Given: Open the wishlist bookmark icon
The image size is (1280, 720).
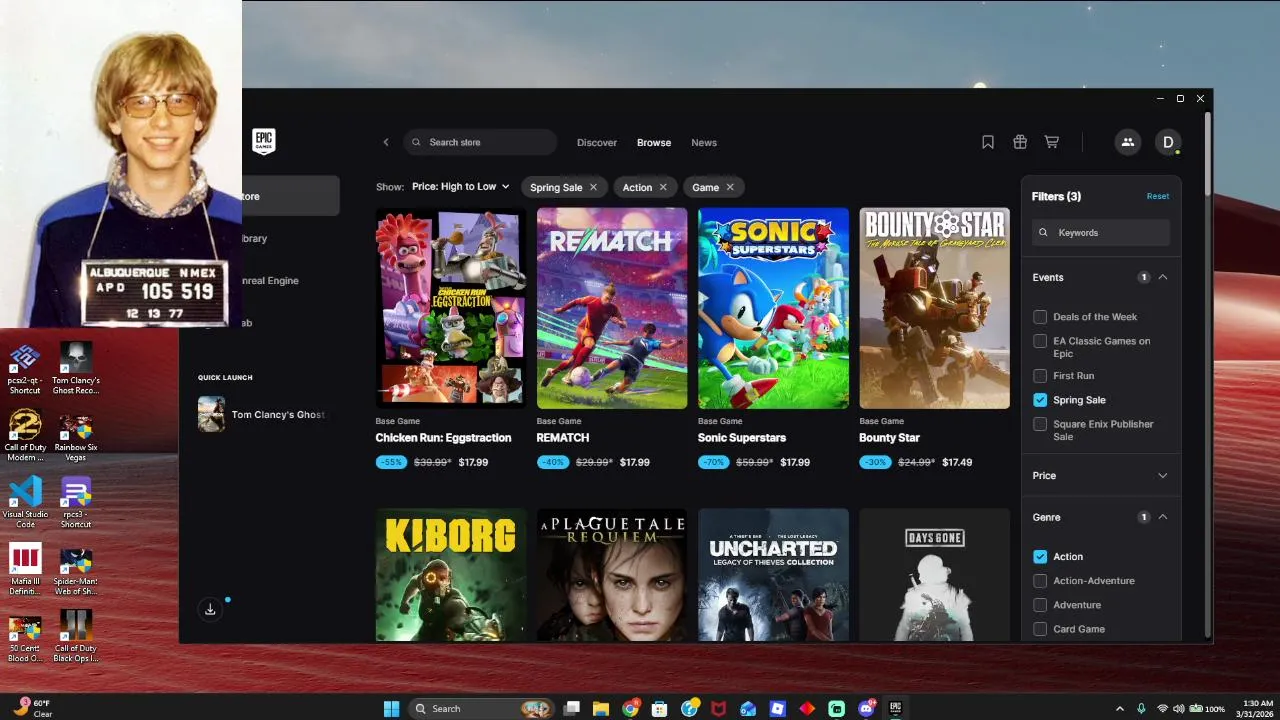Looking at the screenshot, I should point(988,142).
